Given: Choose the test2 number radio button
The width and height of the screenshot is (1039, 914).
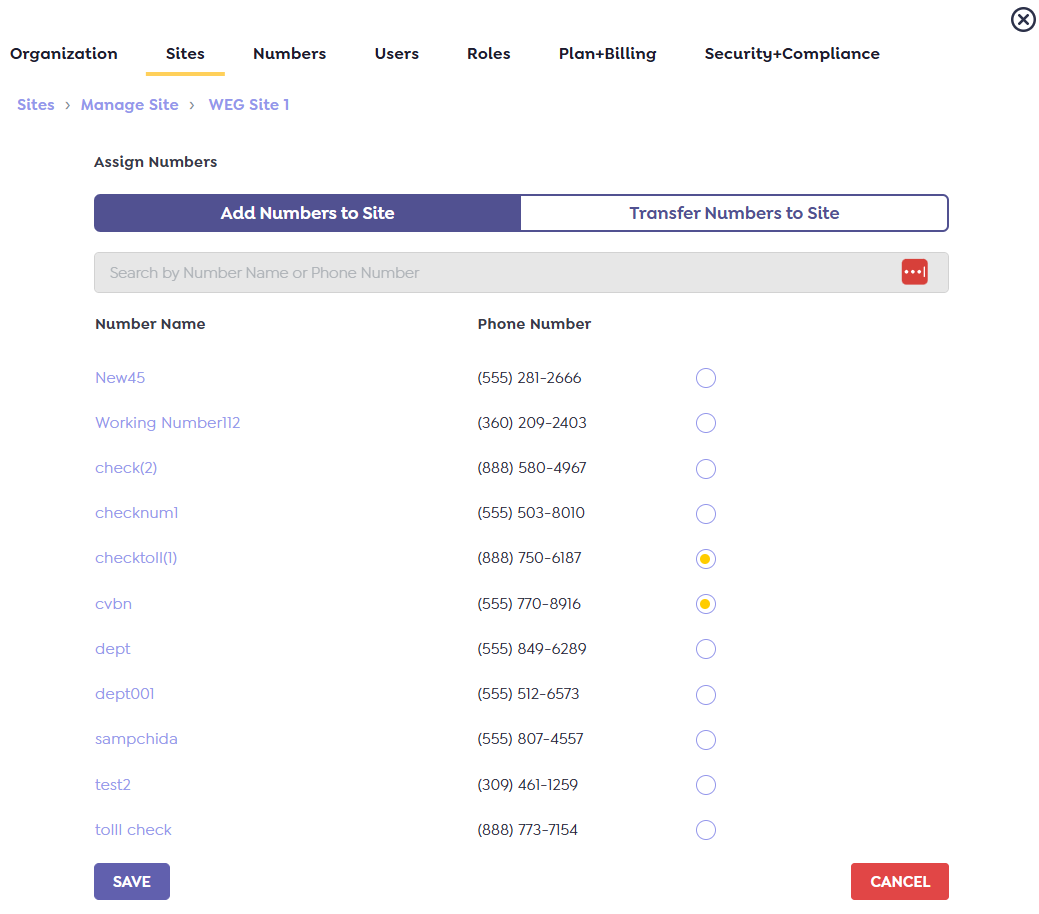Looking at the screenshot, I should tap(706, 785).
